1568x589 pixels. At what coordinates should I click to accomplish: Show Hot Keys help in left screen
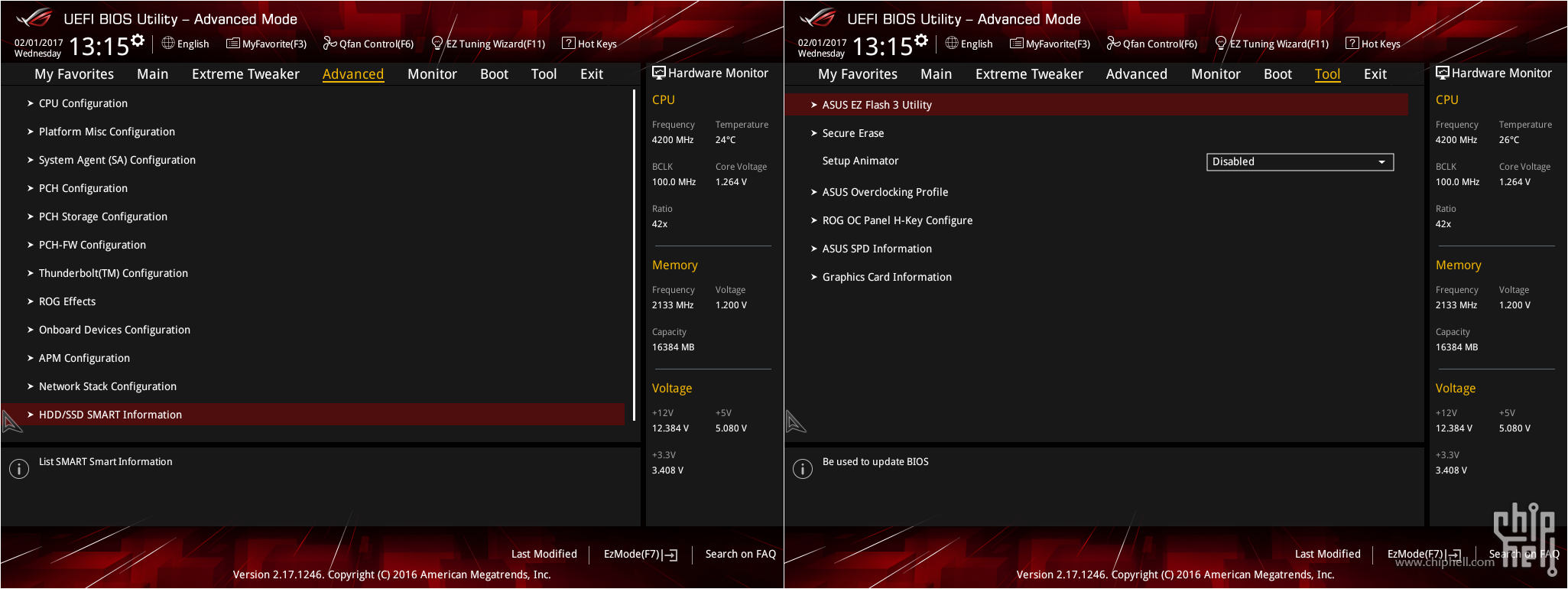589,44
